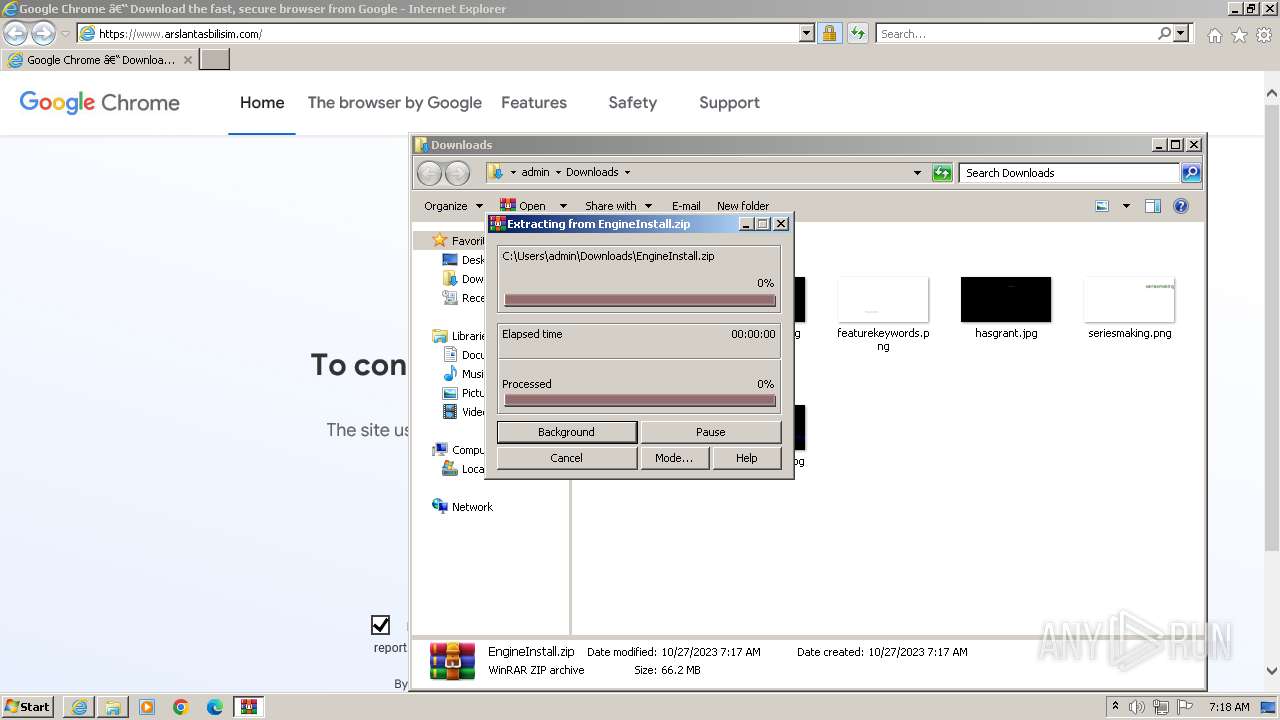Open the Features tab
Viewport: 1280px width, 720px height.
(x=534, y=103)
